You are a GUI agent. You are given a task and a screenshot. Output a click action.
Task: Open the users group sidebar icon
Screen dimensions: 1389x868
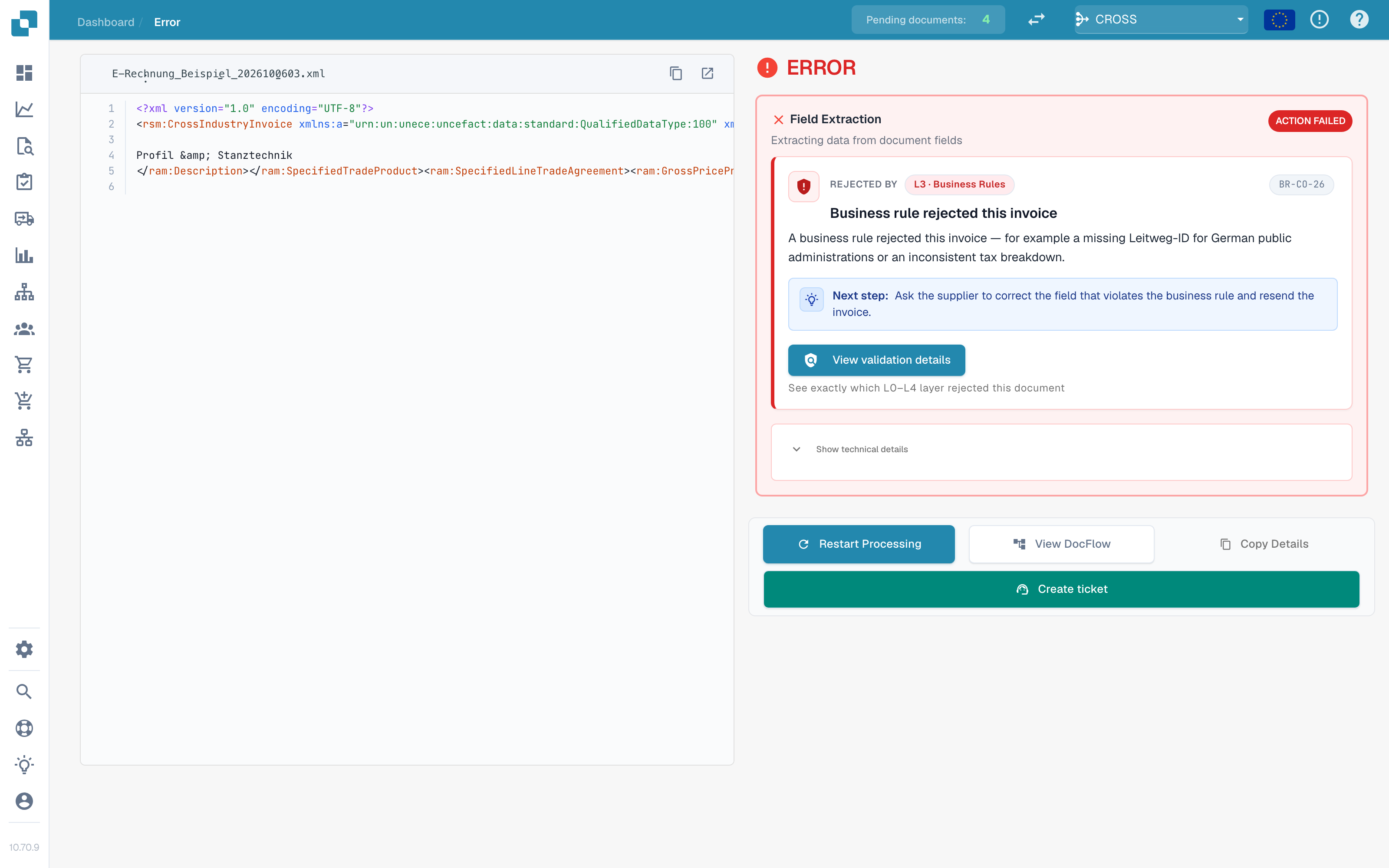point(24,329)
